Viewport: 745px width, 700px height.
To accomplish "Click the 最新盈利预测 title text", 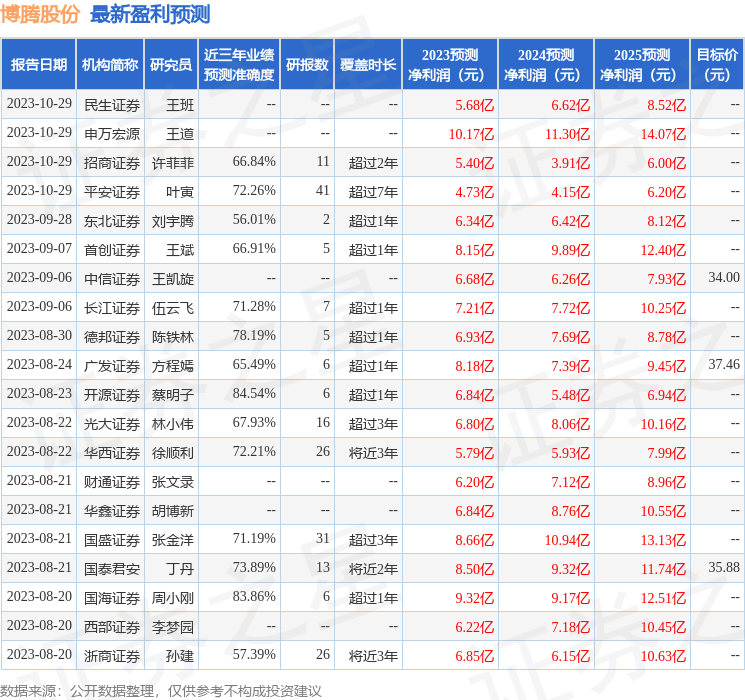I will tap(150, 14).
